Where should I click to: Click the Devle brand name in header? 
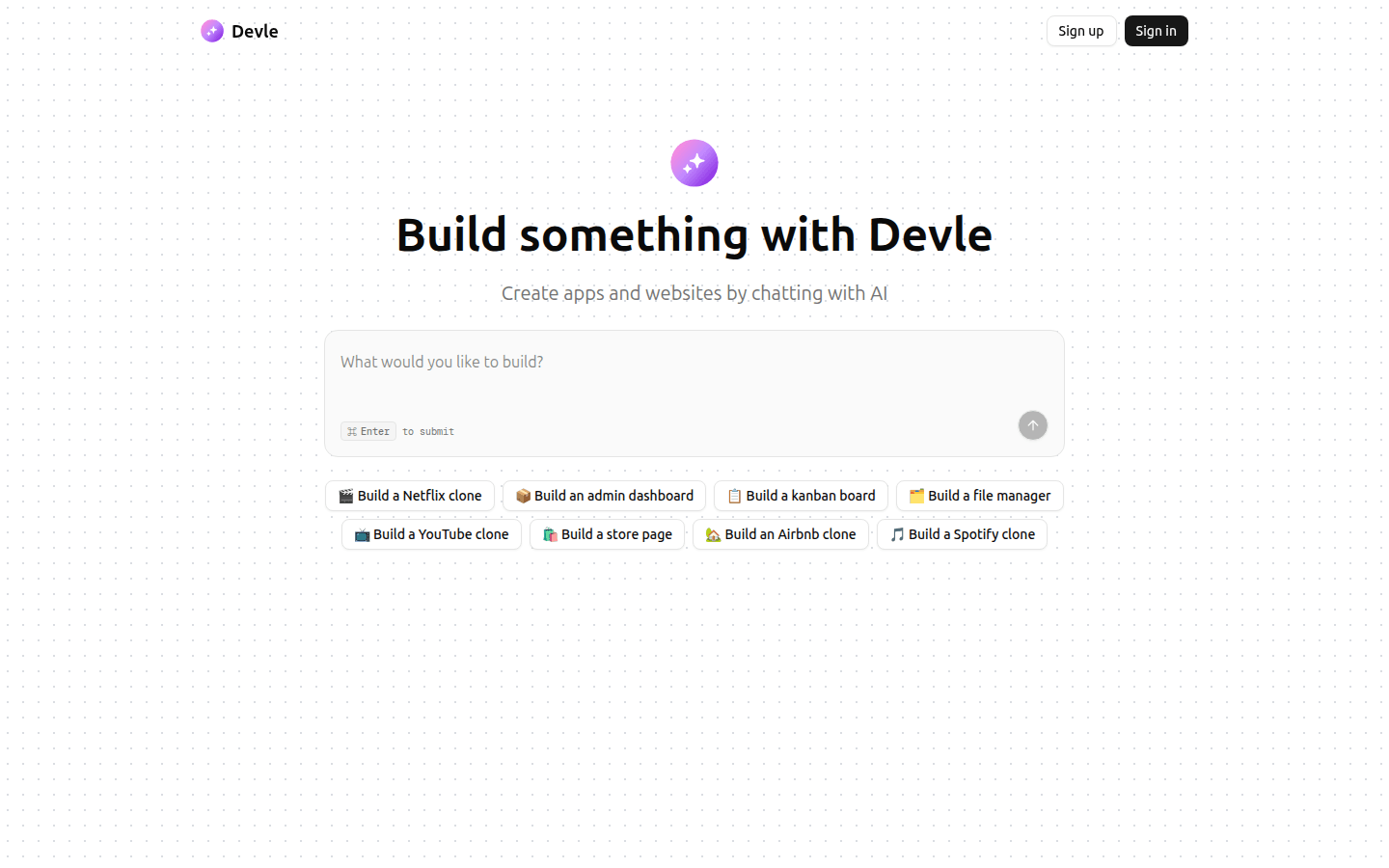point(255,31)
